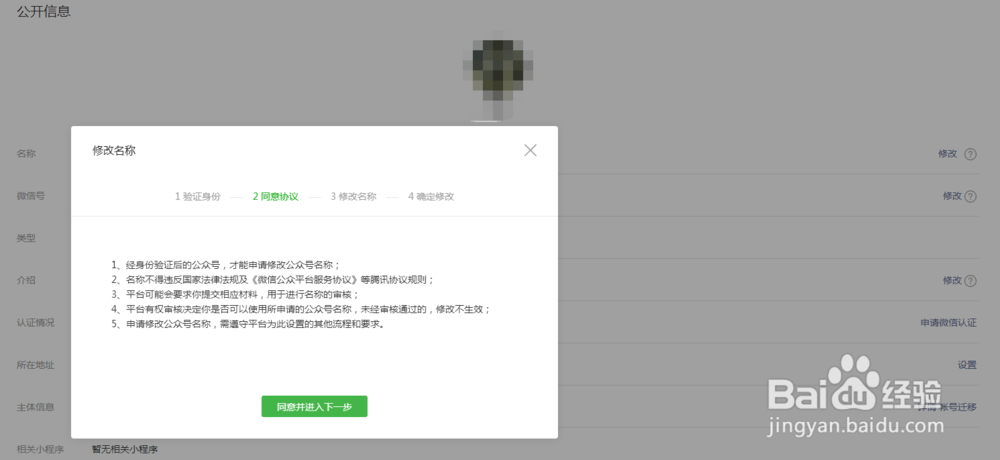Open help icon beside 名称 修改
The height and width of the screenshot is (460, 1000).
(970, 154)
